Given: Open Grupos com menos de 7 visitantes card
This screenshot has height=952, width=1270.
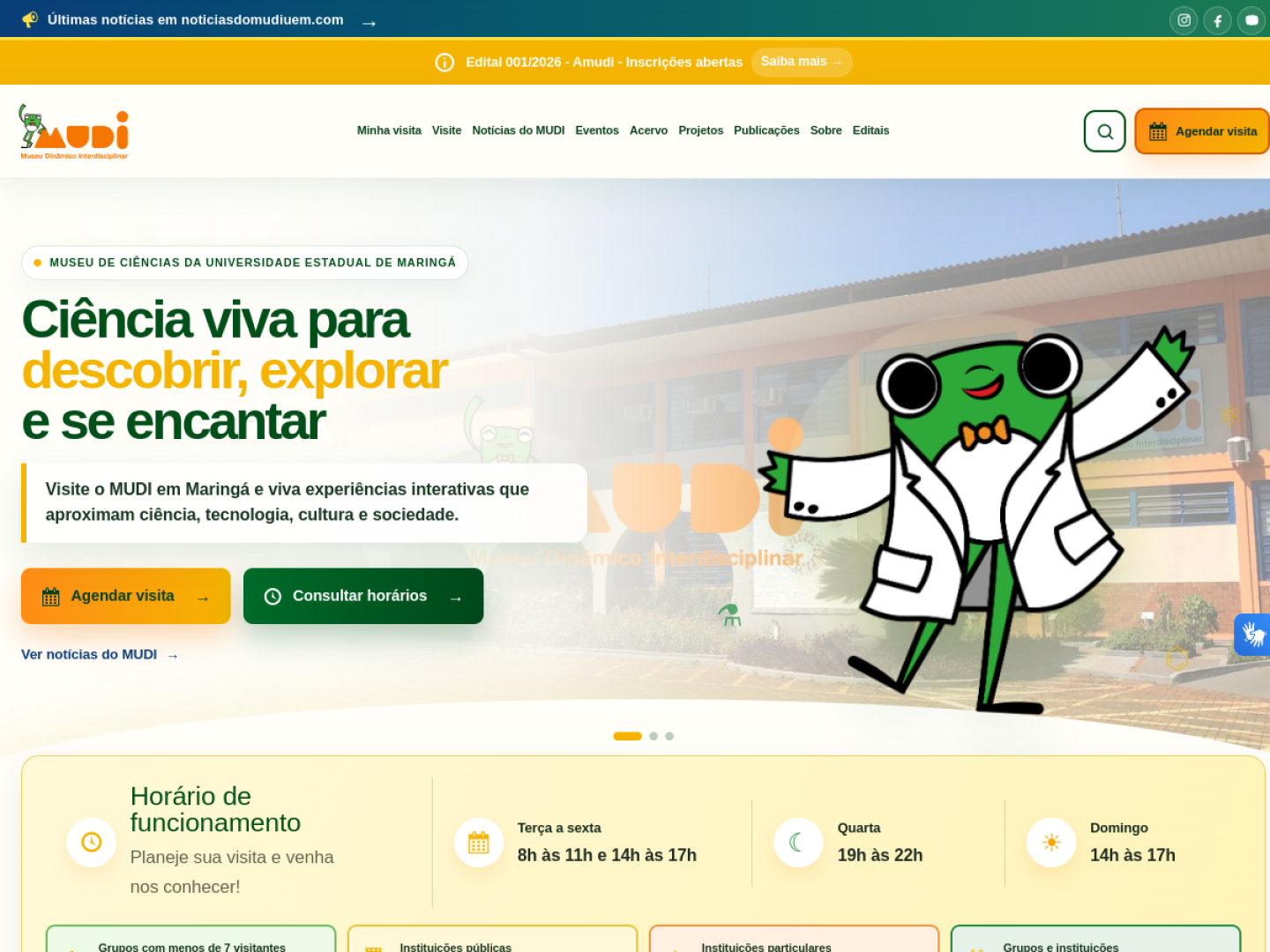Looking at the screenshot, I should tap(191, 939).
